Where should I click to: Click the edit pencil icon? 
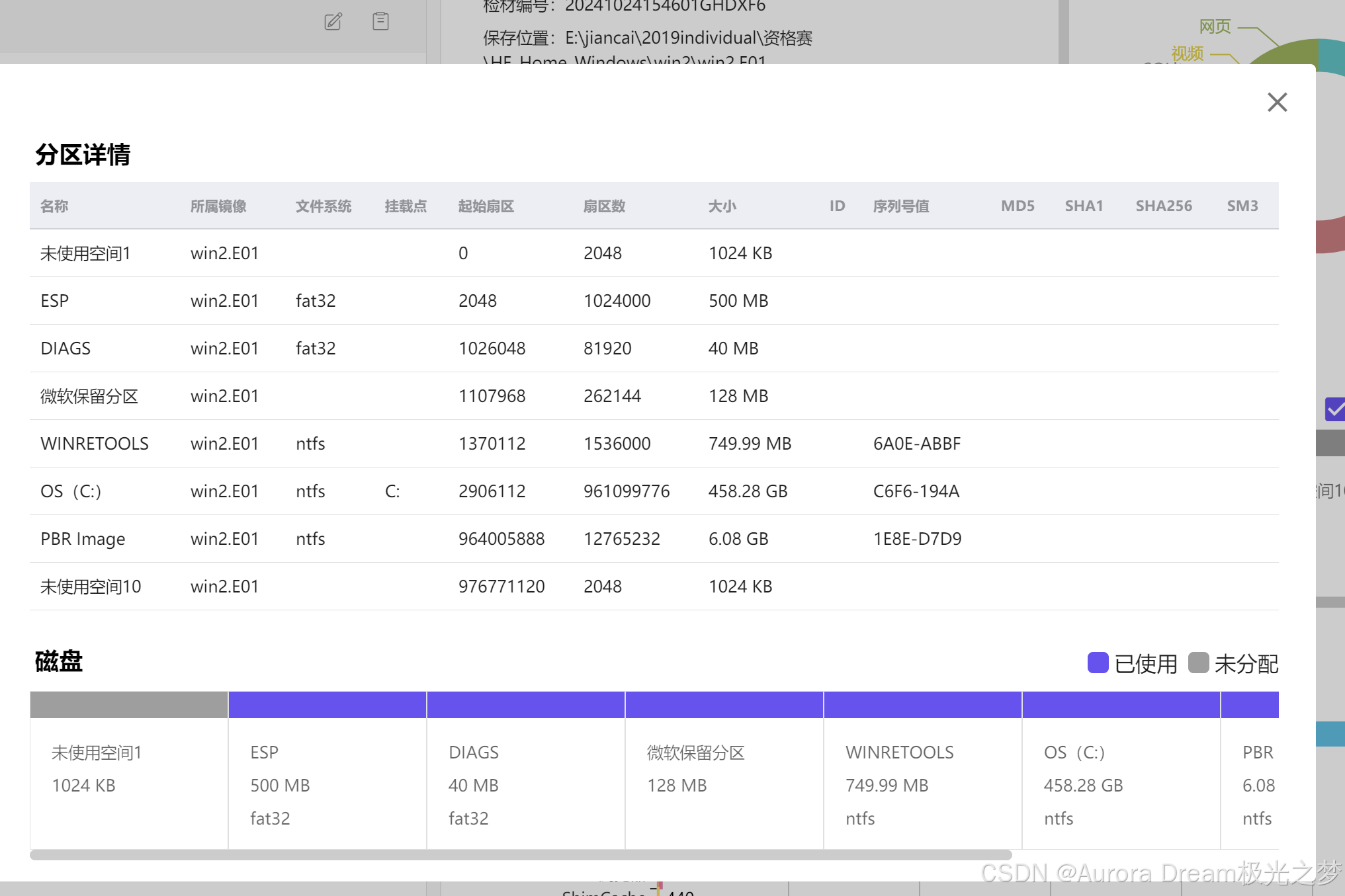pos(333,22)
